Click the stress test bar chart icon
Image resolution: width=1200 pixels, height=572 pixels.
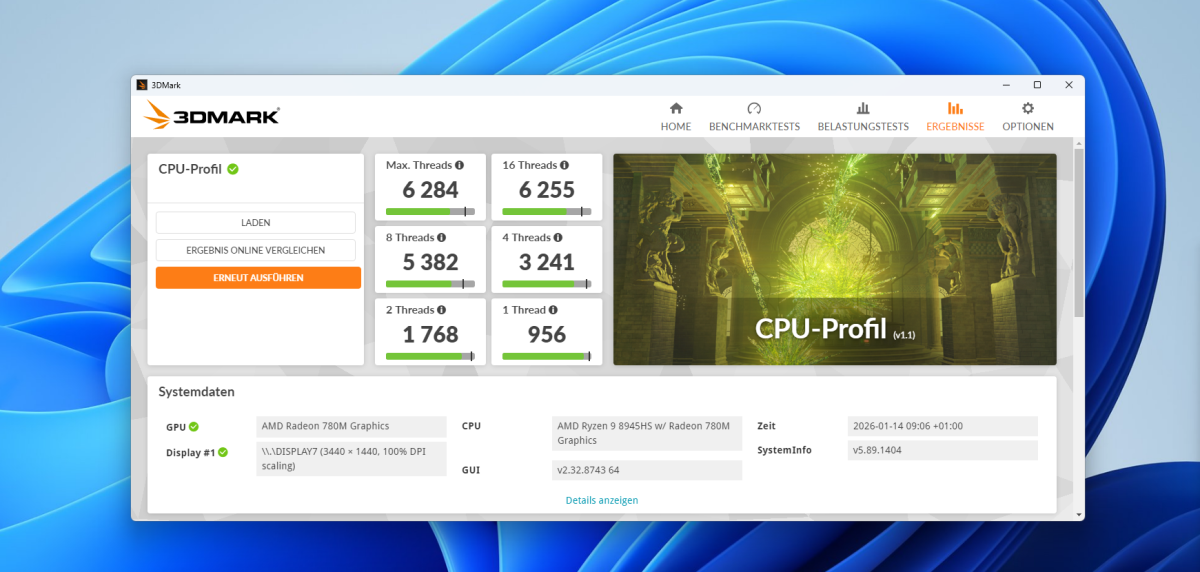(863, 108)
